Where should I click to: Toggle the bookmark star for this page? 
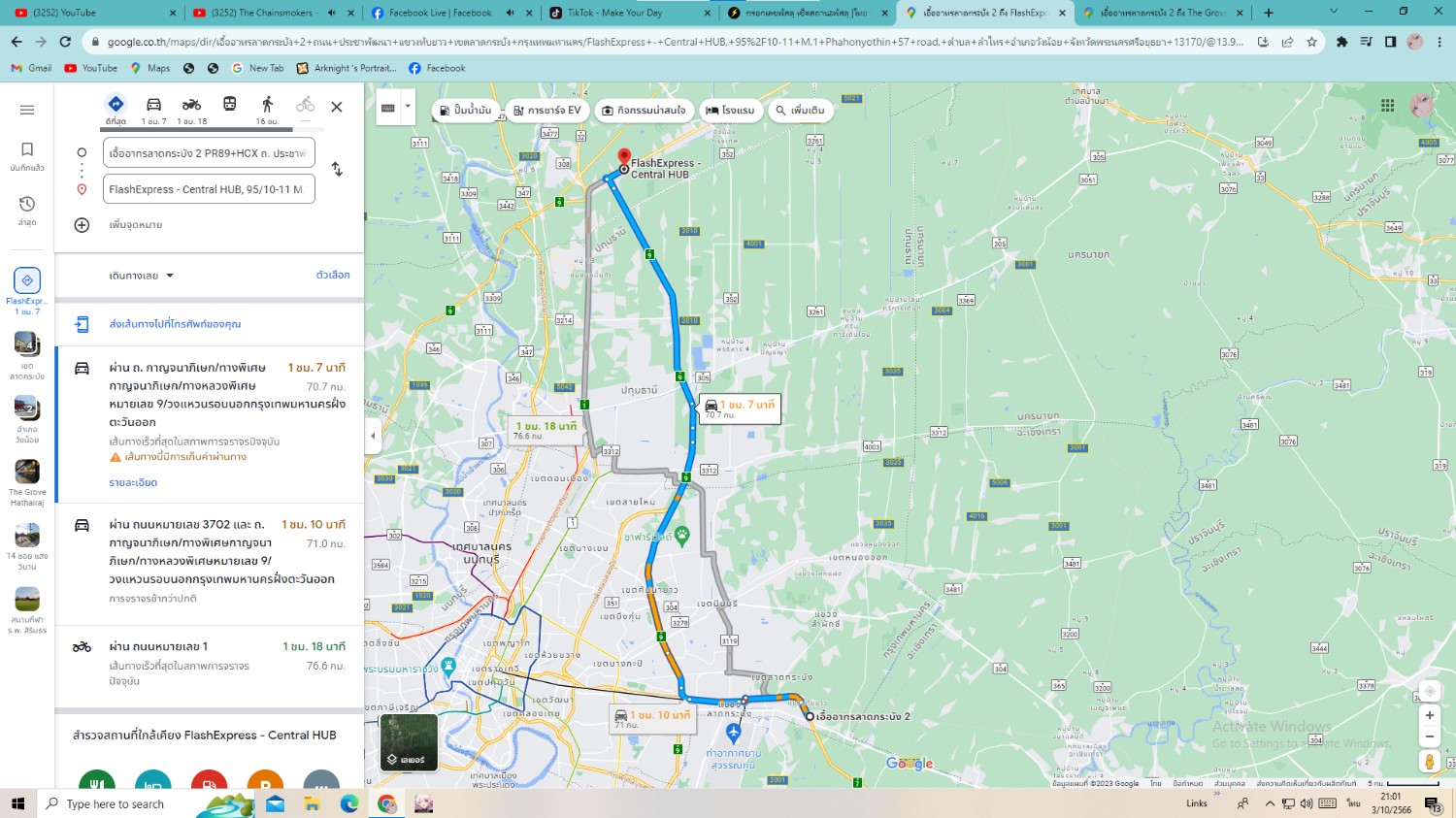[x=1311, y=42]
